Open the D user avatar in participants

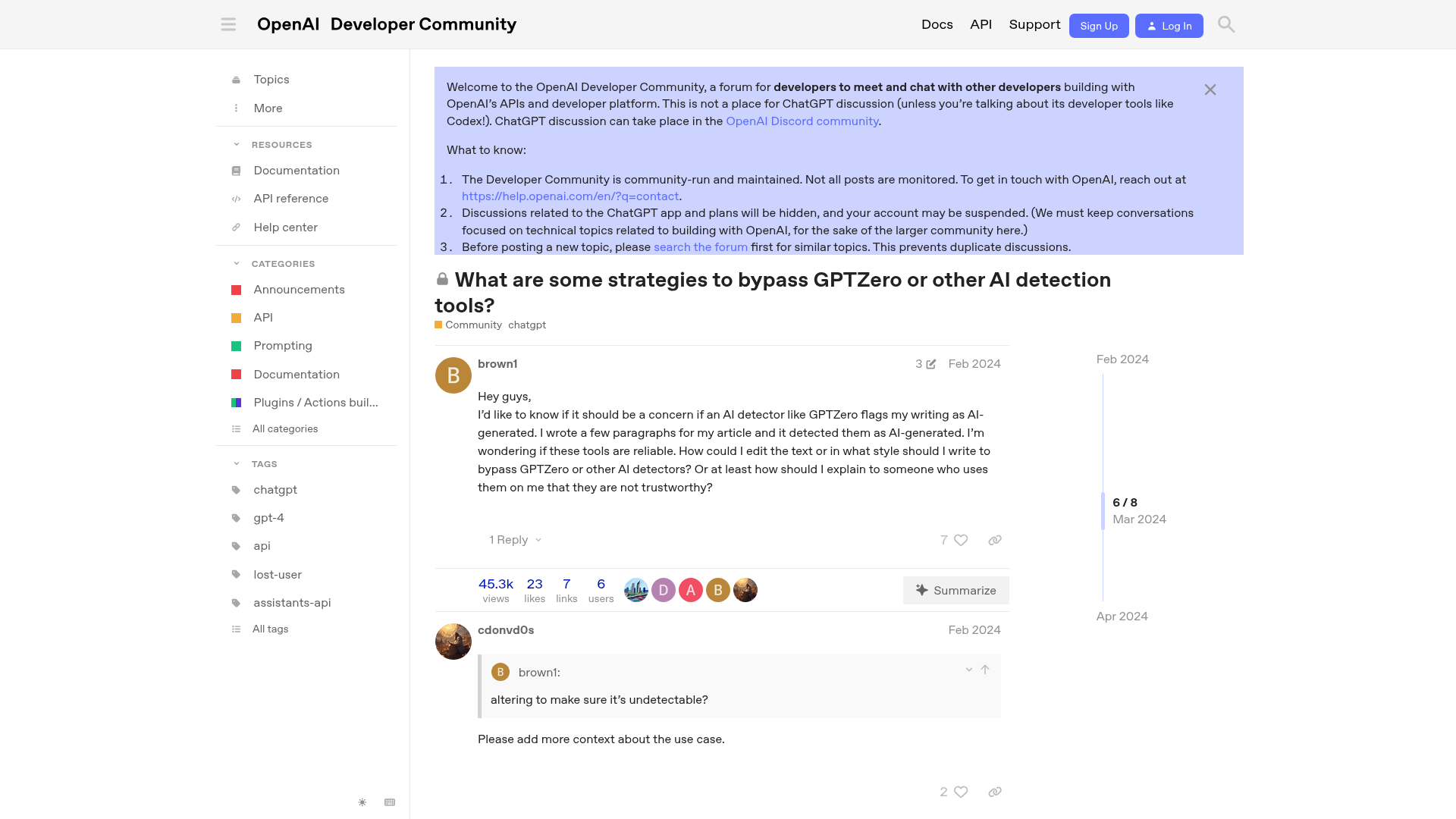click(x=664, y=590)
